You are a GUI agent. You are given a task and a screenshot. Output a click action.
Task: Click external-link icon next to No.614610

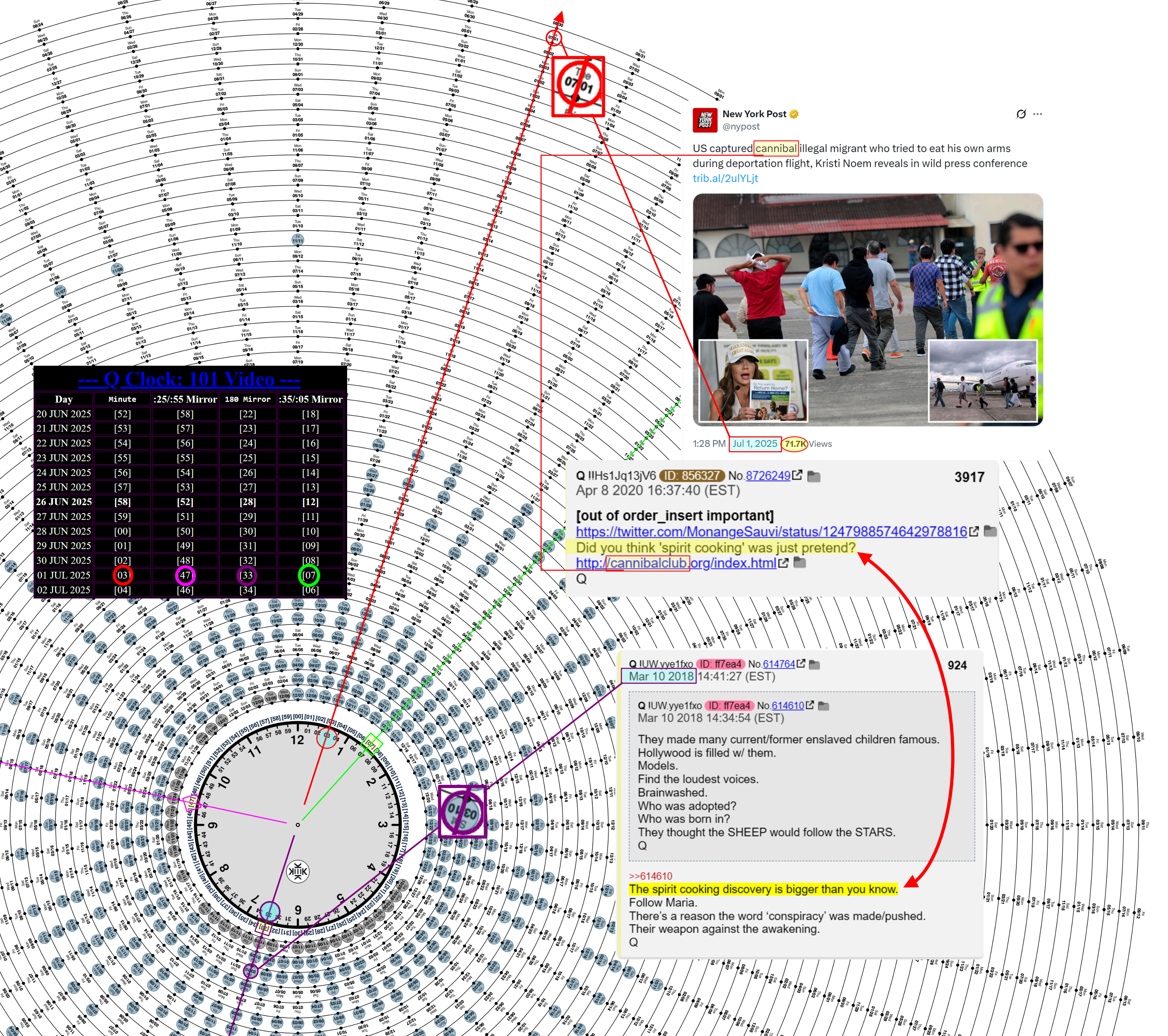pos(810,706)
